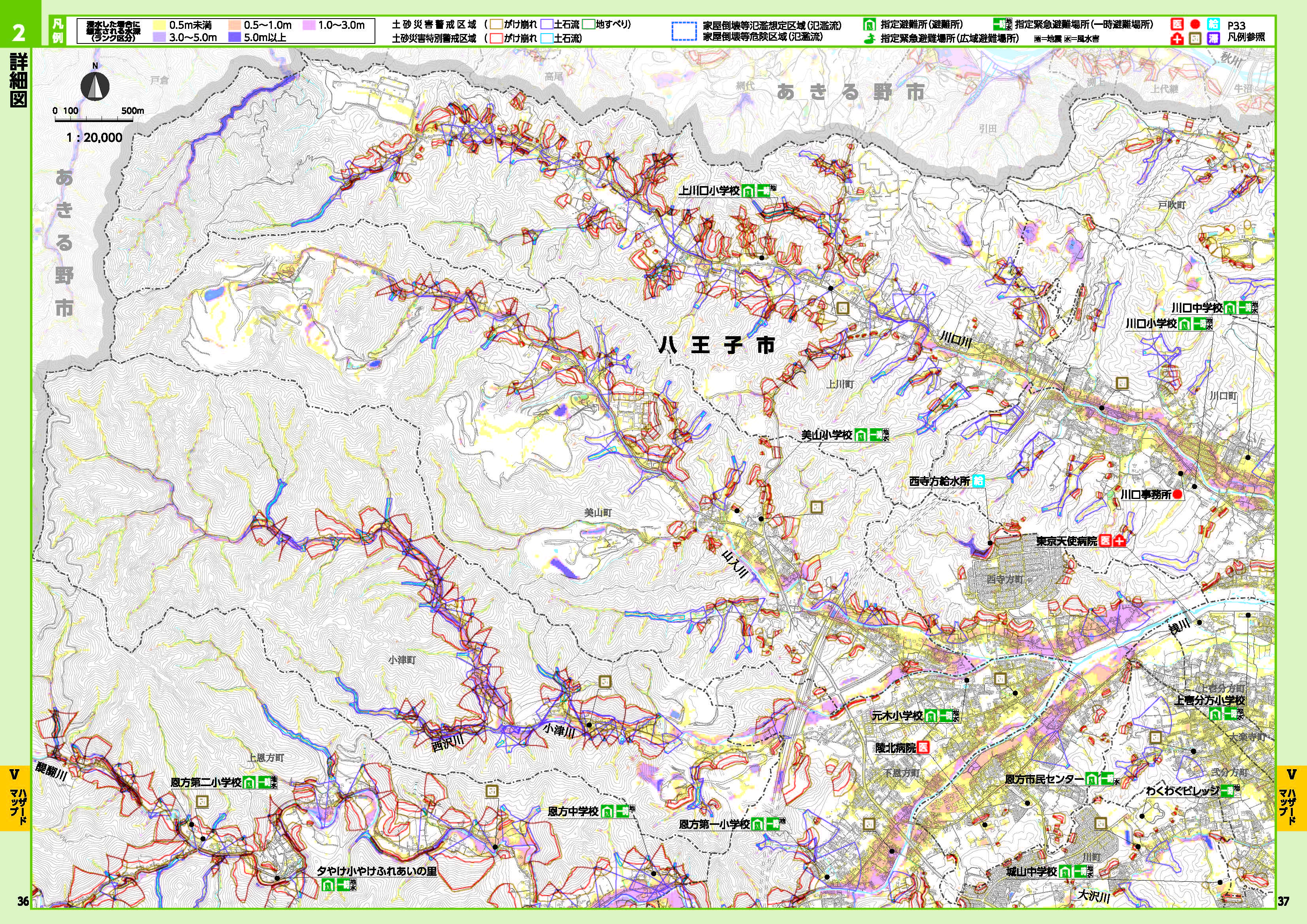Click the 0.5m未満 yellow legend swatch

[x=158, y=26]
